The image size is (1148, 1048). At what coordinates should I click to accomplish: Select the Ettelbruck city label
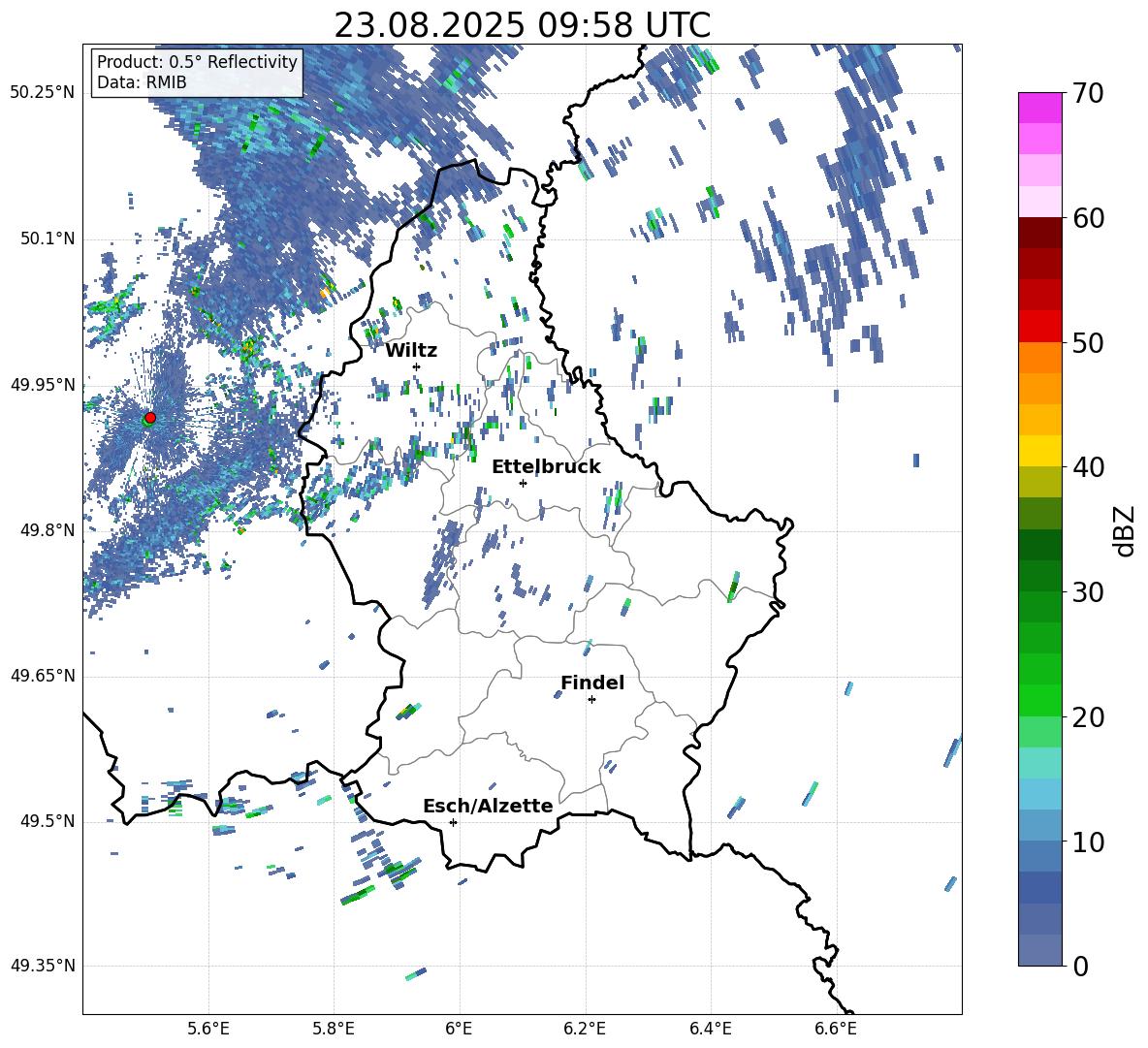pos(546,467)
